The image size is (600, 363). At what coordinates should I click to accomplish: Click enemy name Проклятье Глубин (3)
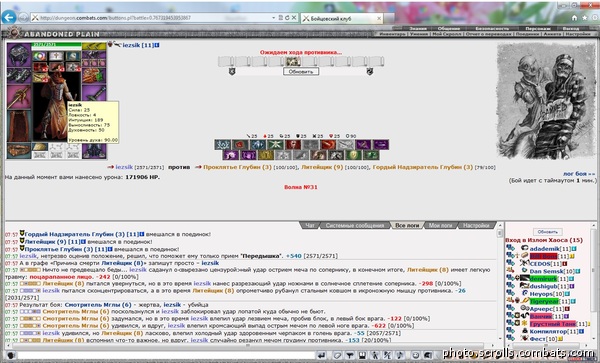pyautogui.click(x=237, y=167)
